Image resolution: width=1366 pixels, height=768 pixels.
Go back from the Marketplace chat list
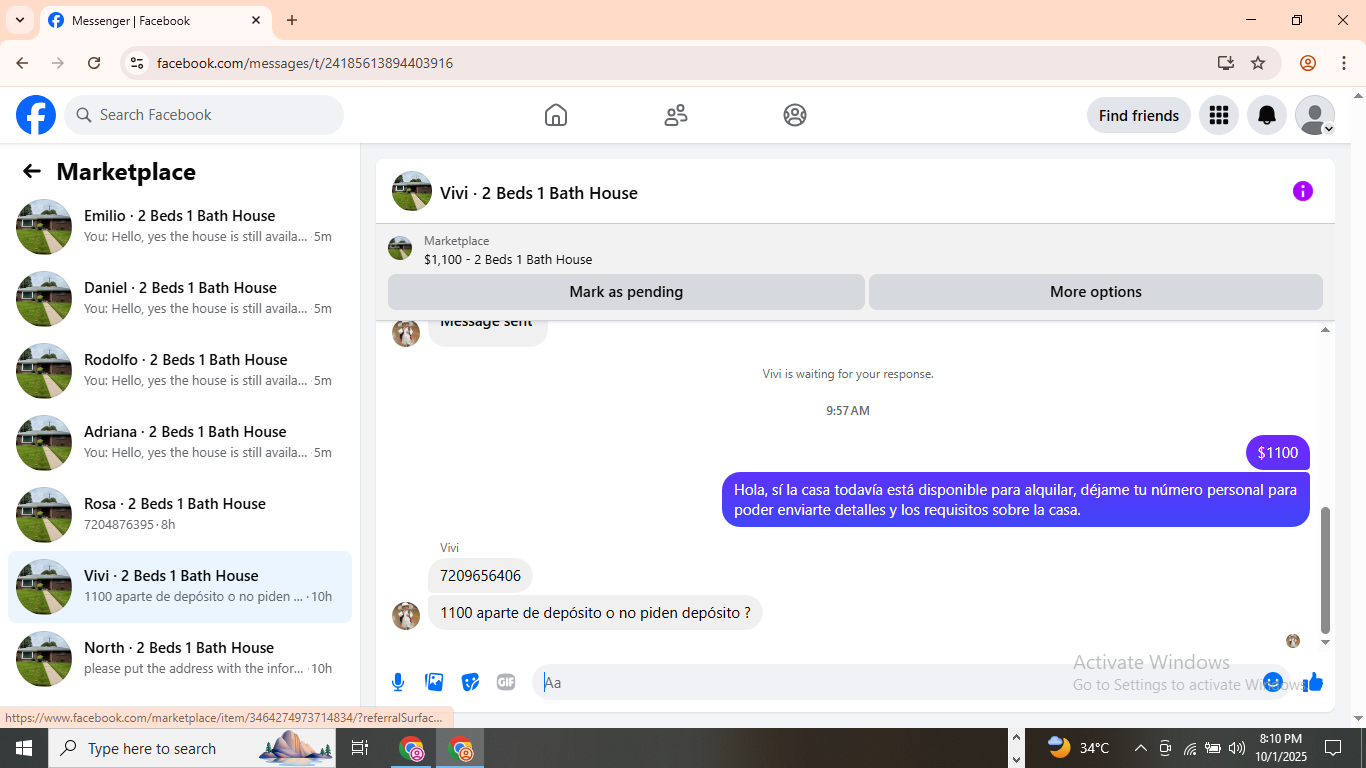tap(32, 172)
